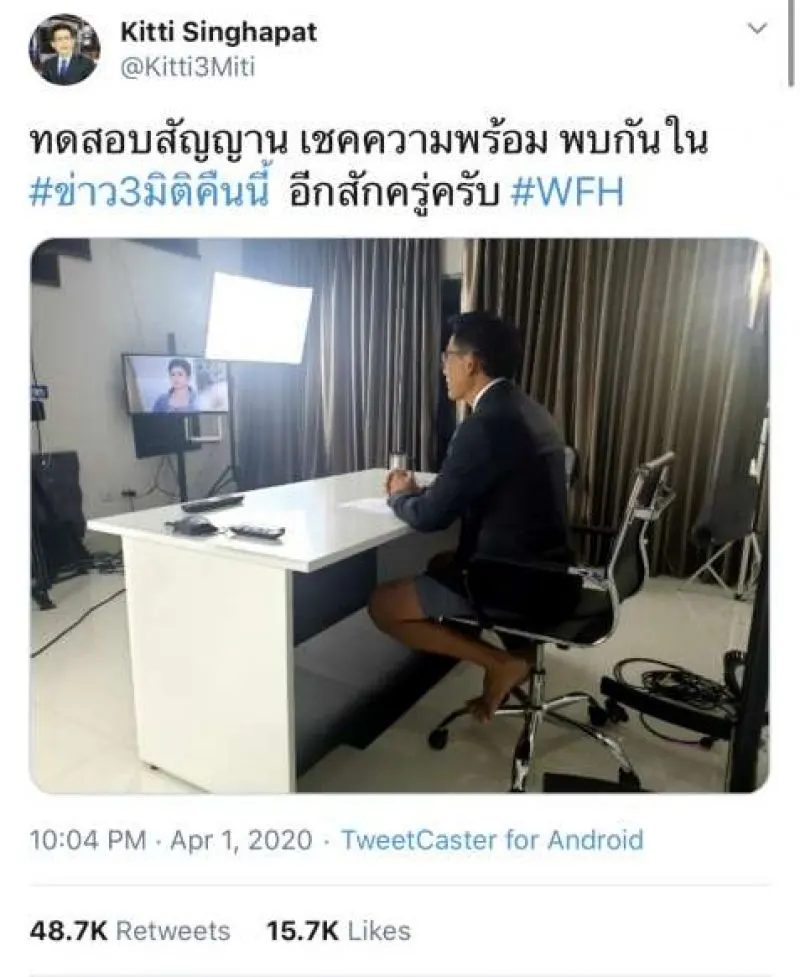The height and width of the screenshot is (977, 800).
Task: Open the #ข่าว3มิติคืนนี้ hashtag
Action: (150, 193)
